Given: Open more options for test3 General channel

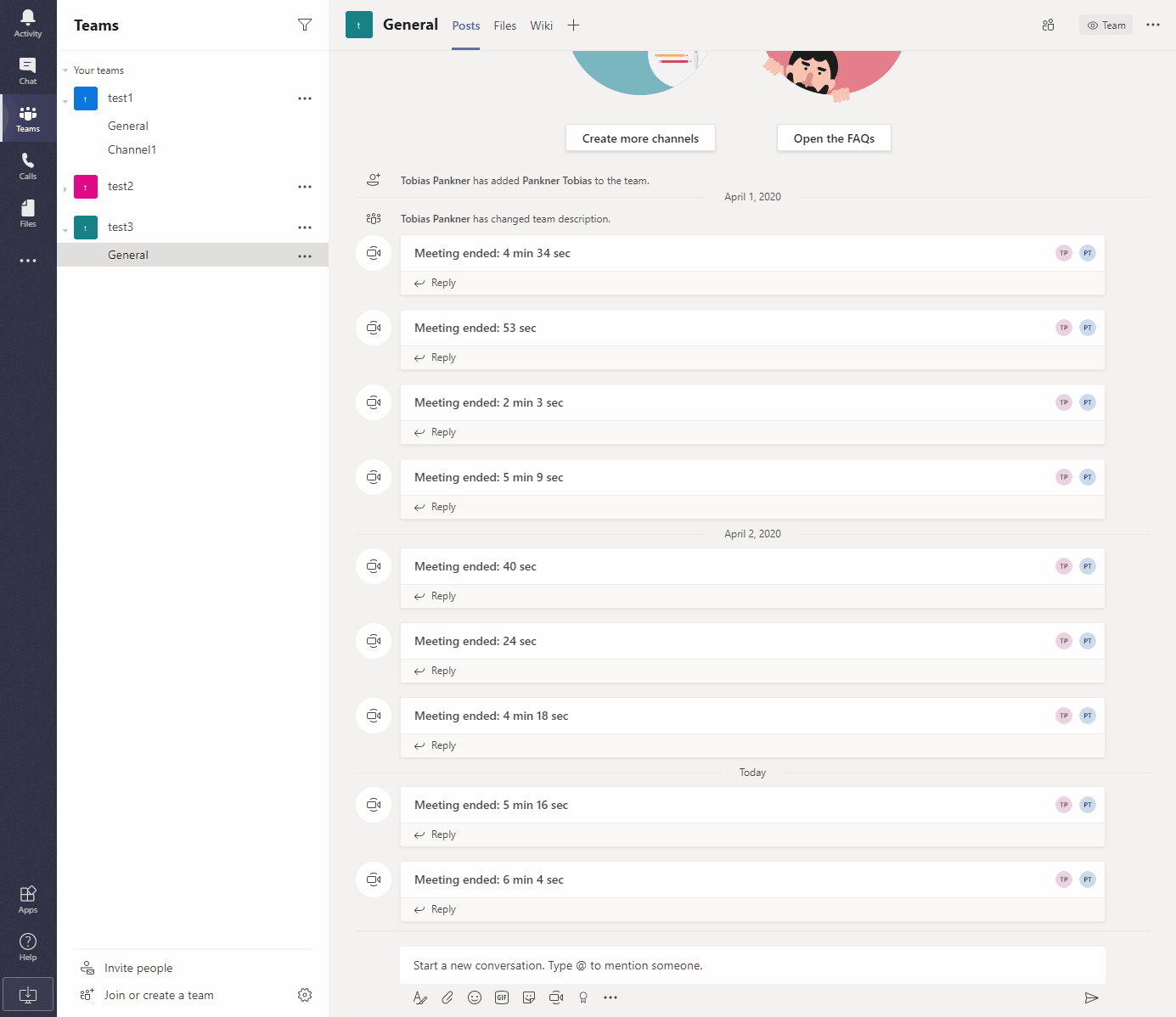Looking at the screenshot, I should coord(305,256).
